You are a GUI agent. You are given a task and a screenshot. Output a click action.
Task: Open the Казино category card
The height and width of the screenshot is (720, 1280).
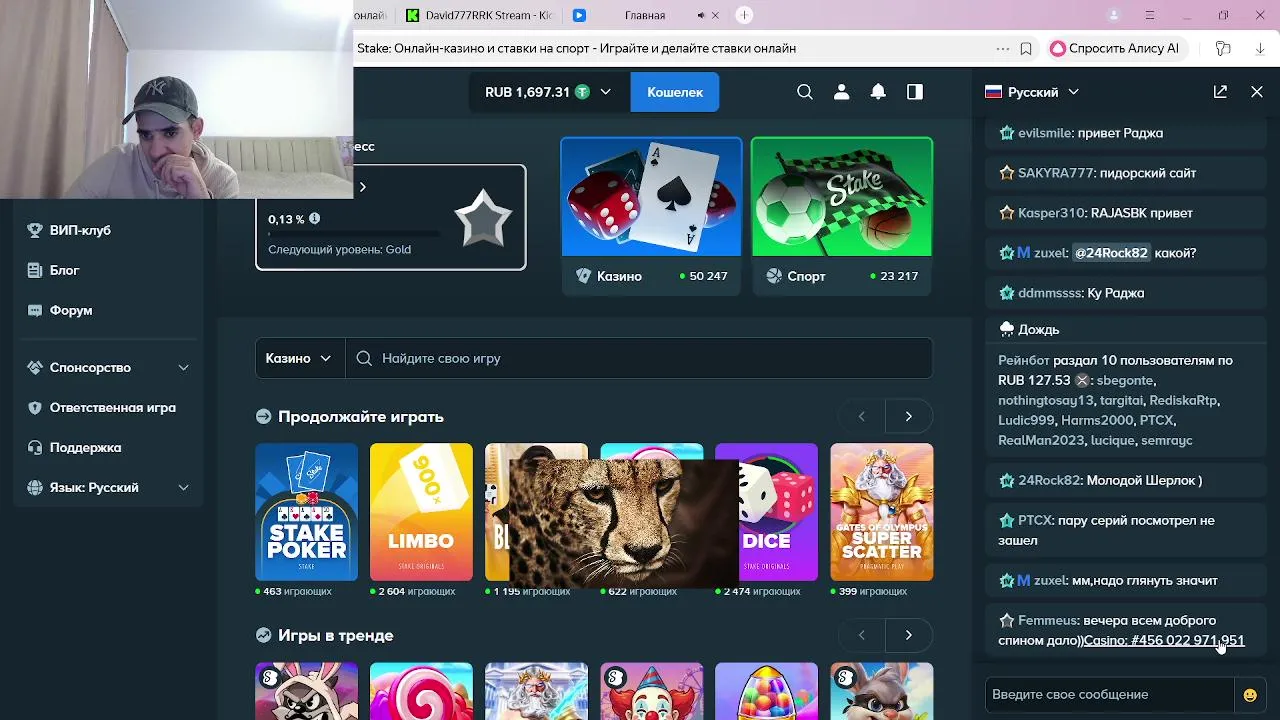pos(651,216)
